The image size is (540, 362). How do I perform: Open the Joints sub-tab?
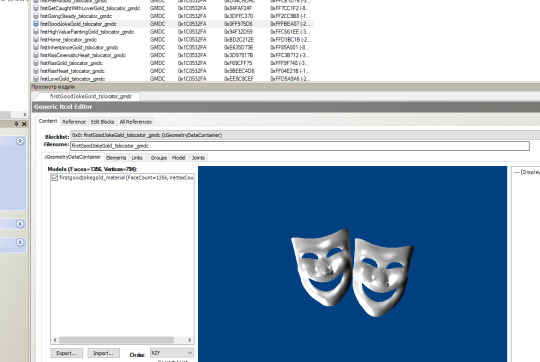(x=198, y=158)
